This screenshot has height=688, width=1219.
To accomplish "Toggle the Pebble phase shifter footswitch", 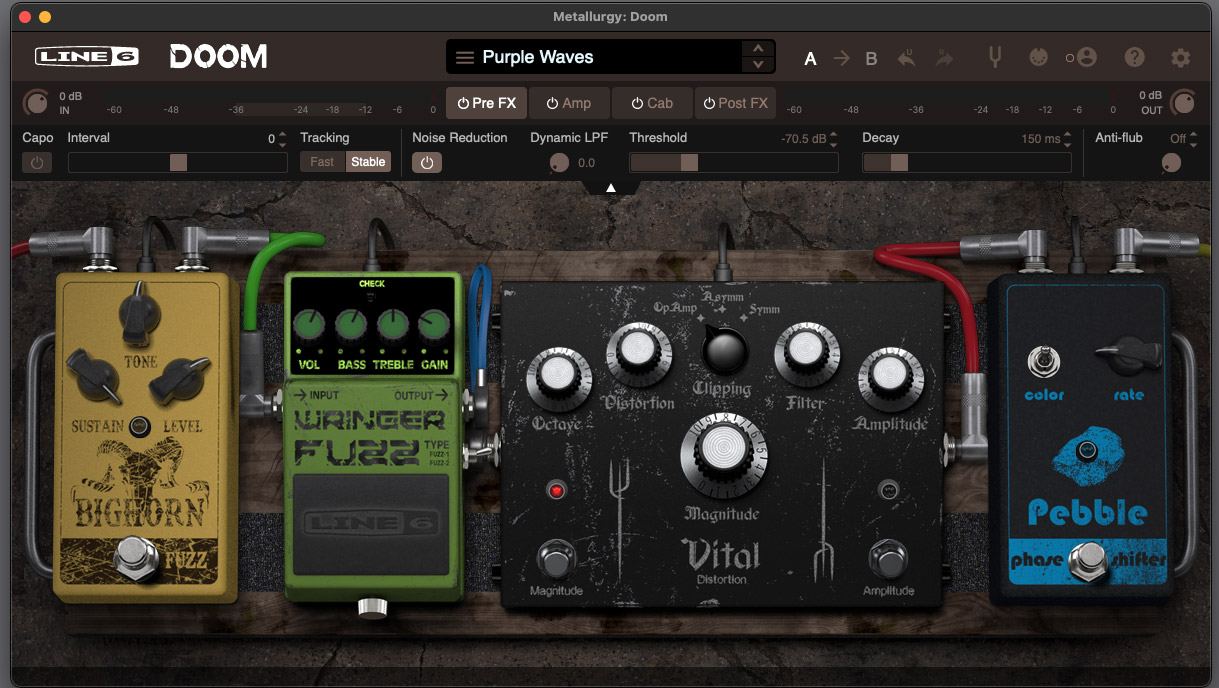I will click(1087, 562).
